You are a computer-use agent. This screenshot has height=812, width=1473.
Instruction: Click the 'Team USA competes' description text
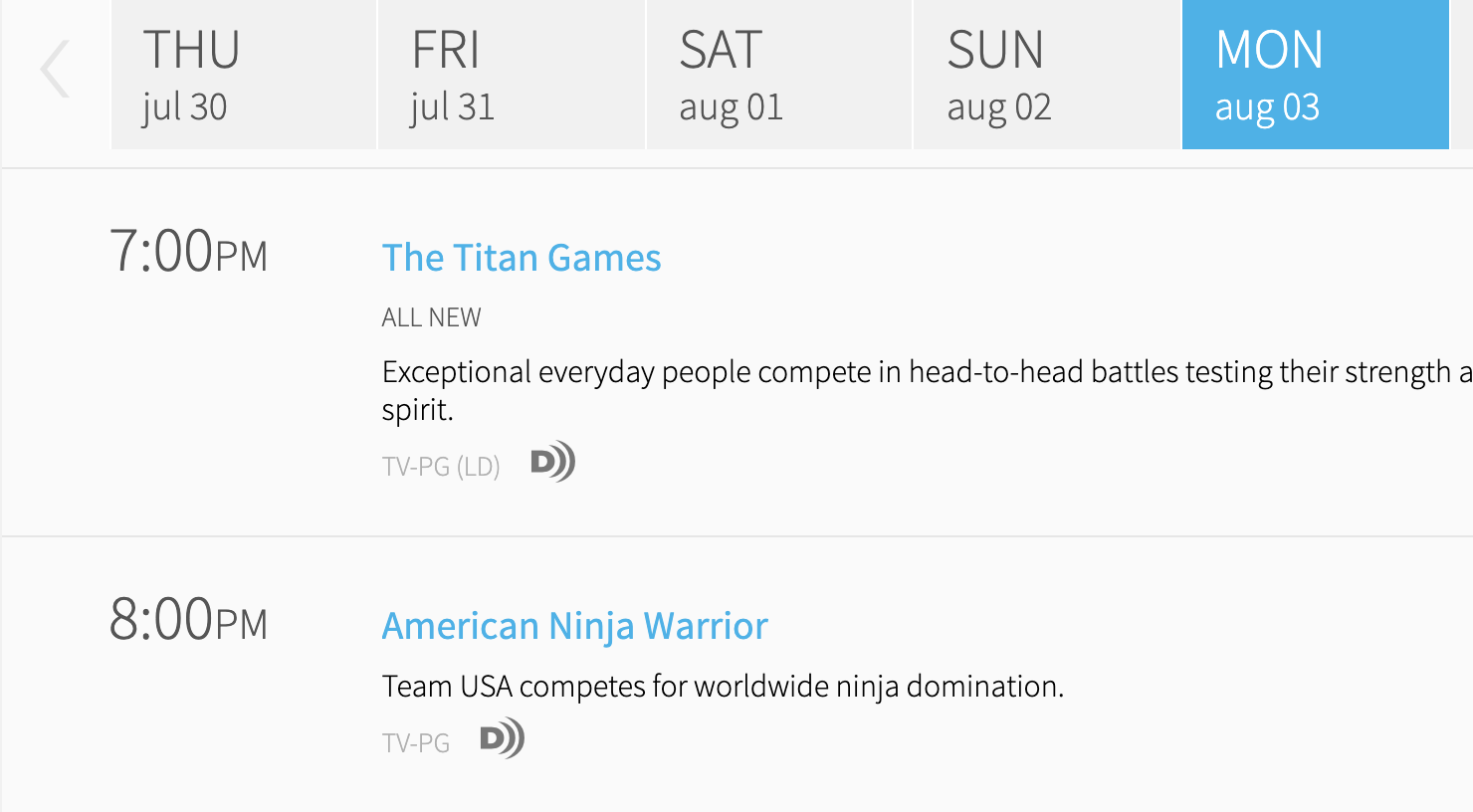[723, 686]
